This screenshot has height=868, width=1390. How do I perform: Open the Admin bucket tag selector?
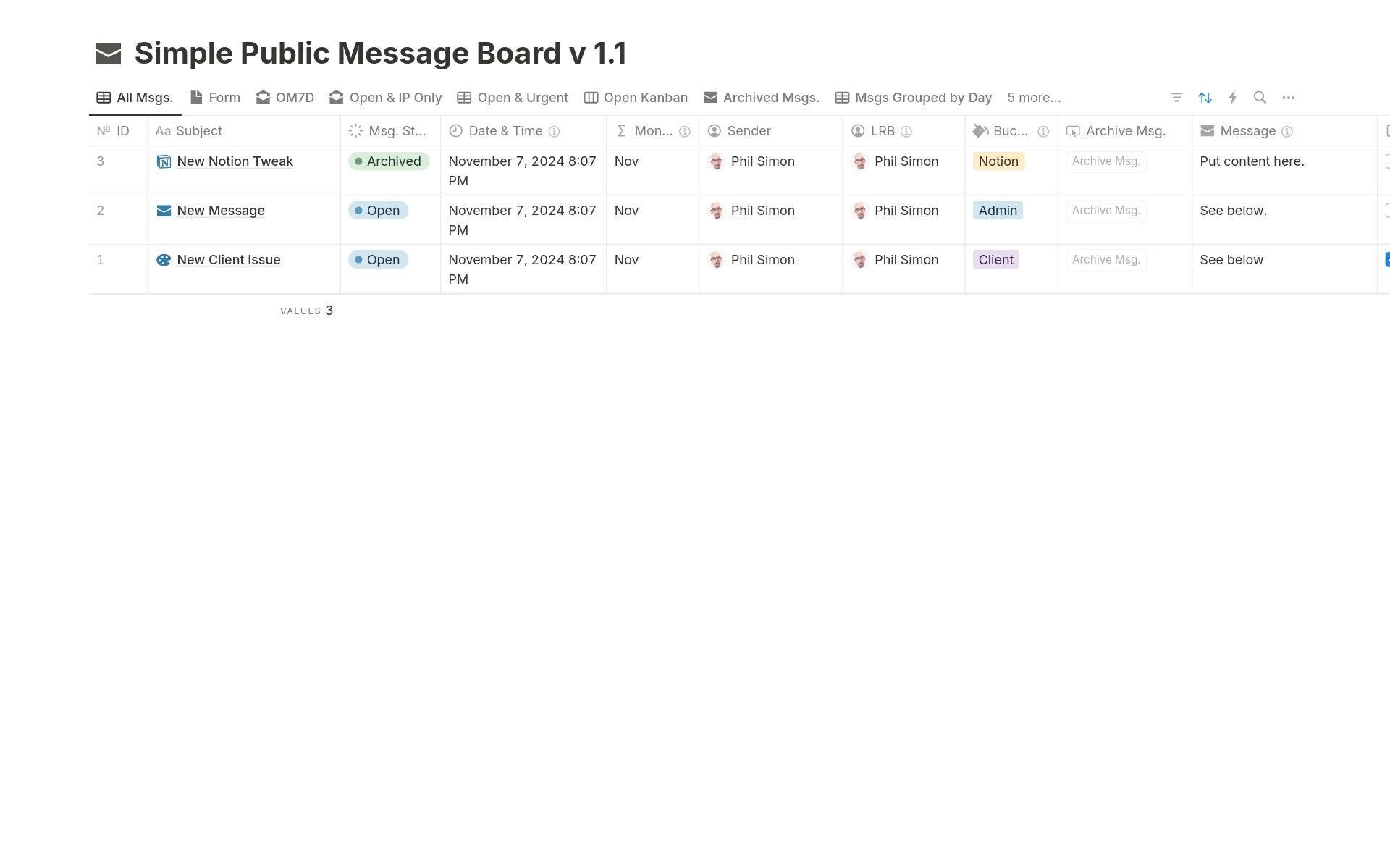(x=998, y=211)
